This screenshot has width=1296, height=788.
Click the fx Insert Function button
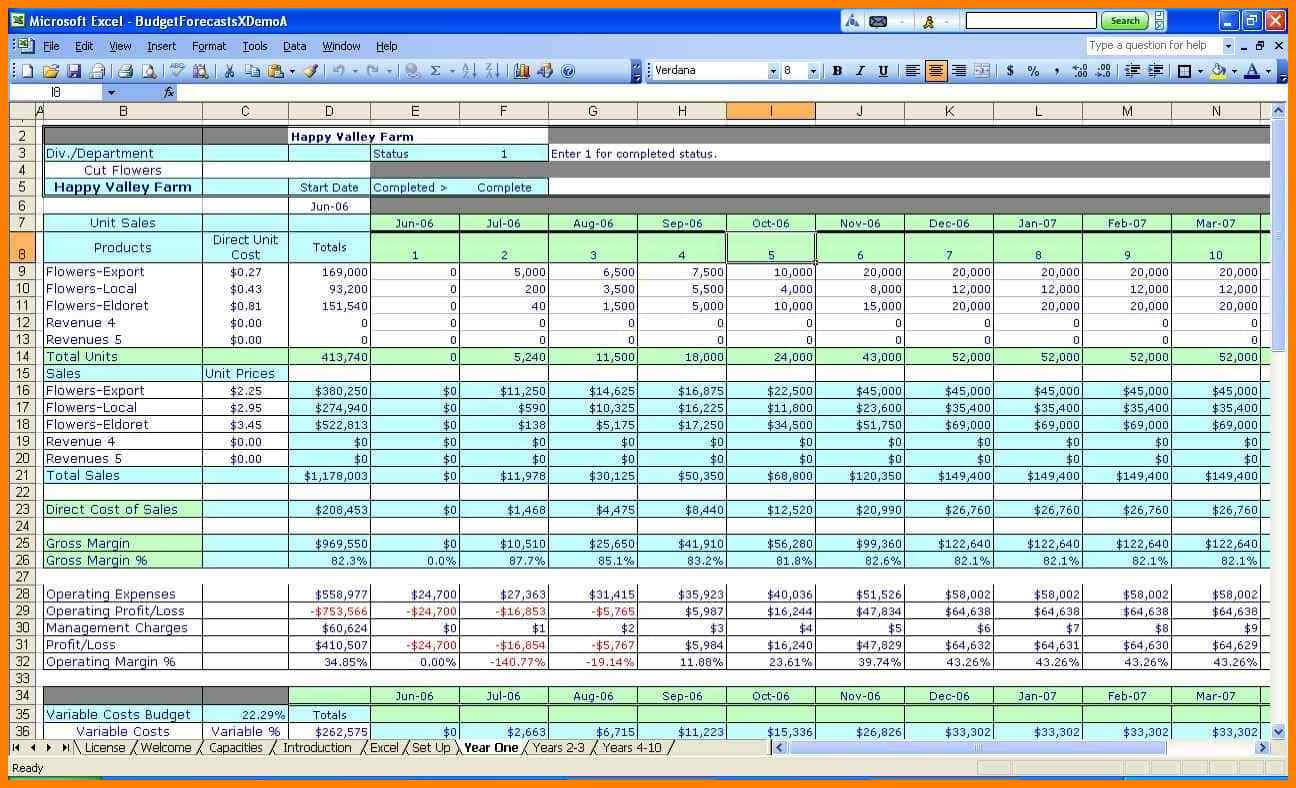[x=169, y=92]
